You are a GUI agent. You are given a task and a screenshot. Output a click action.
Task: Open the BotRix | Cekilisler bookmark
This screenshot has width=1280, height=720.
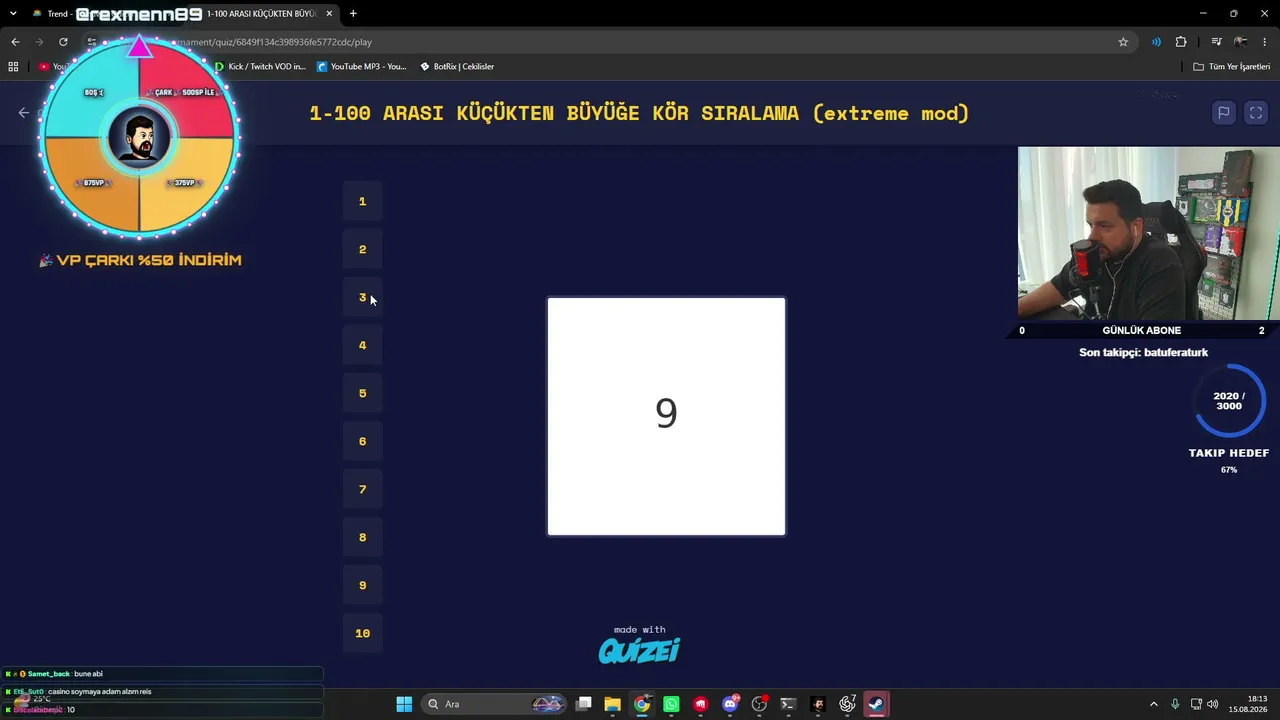pos(457,67)
